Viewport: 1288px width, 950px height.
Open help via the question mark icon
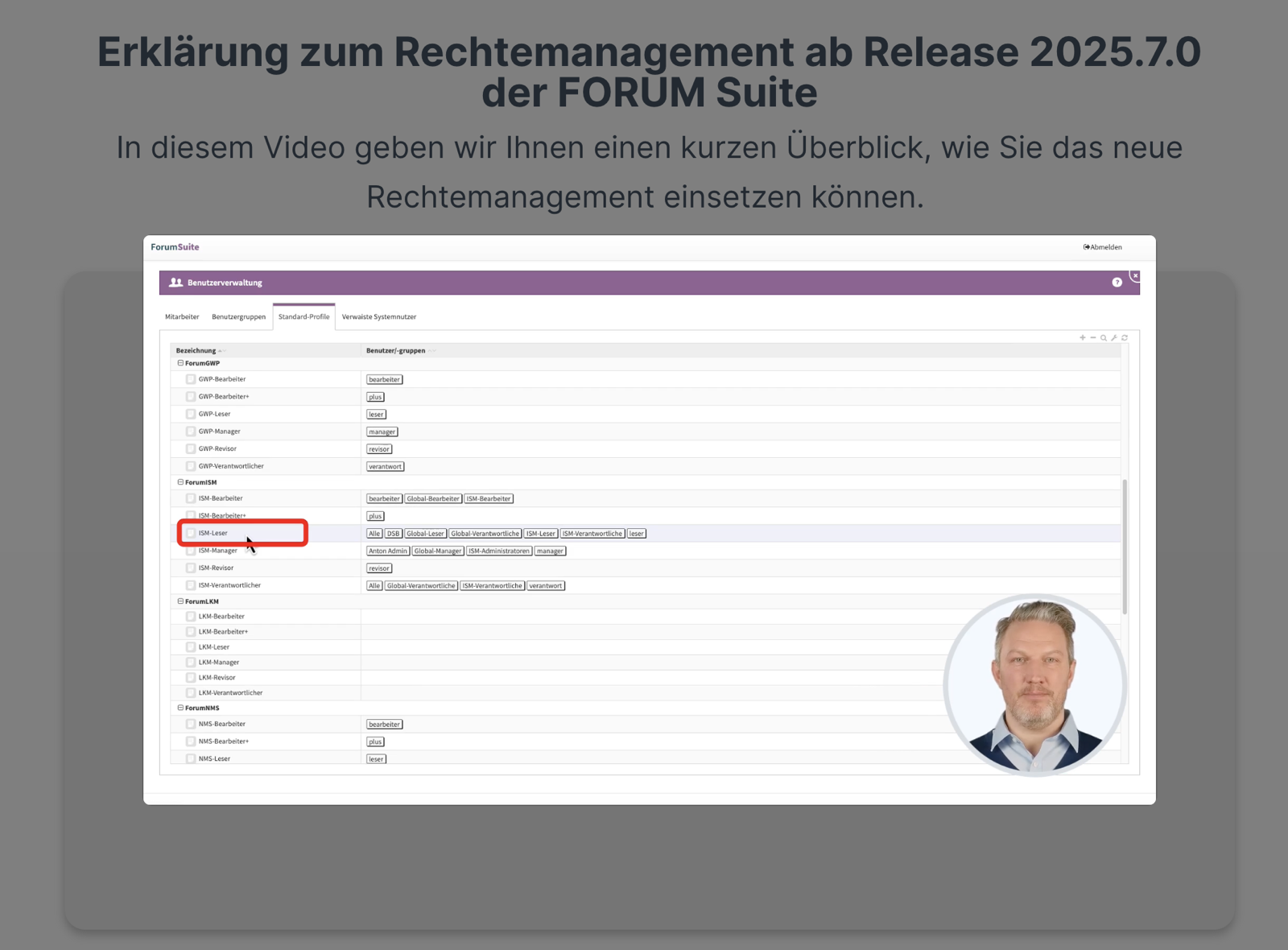pyautogui.click(x=1117, y=283)
